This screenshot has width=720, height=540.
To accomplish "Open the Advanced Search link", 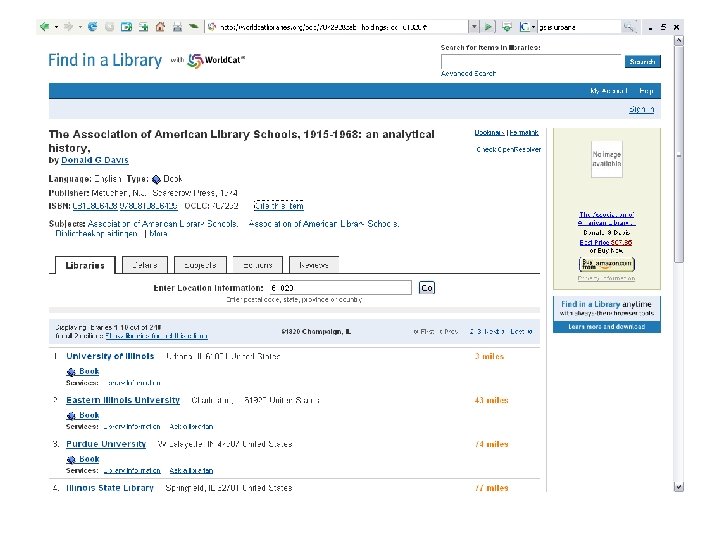I will (468, 73).
